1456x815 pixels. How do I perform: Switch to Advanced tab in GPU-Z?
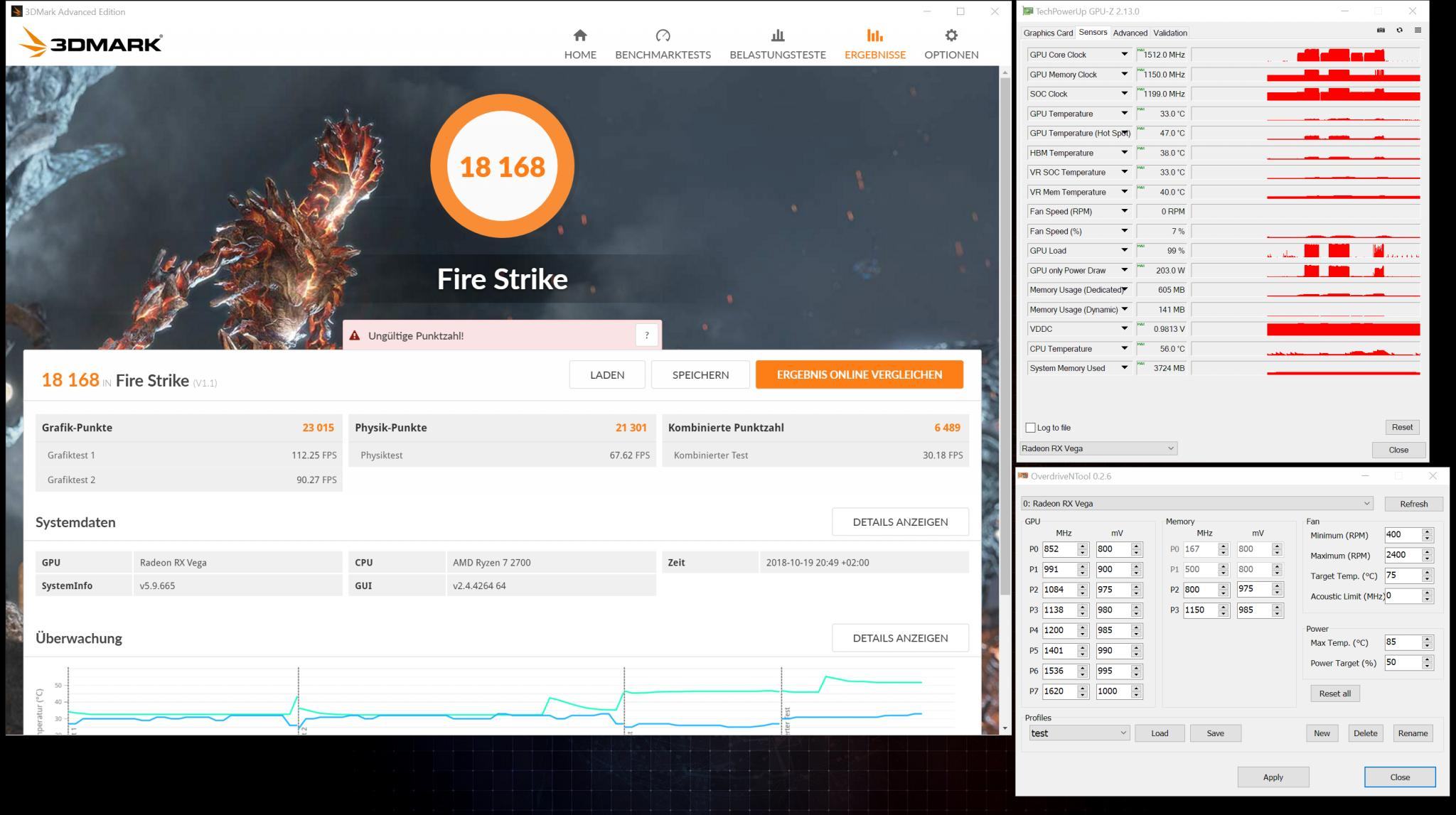[1130, 33]
